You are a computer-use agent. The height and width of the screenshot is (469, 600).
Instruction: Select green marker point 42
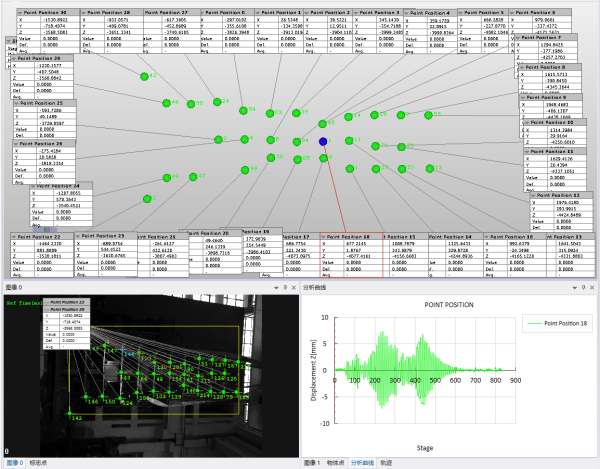[144, 77]
